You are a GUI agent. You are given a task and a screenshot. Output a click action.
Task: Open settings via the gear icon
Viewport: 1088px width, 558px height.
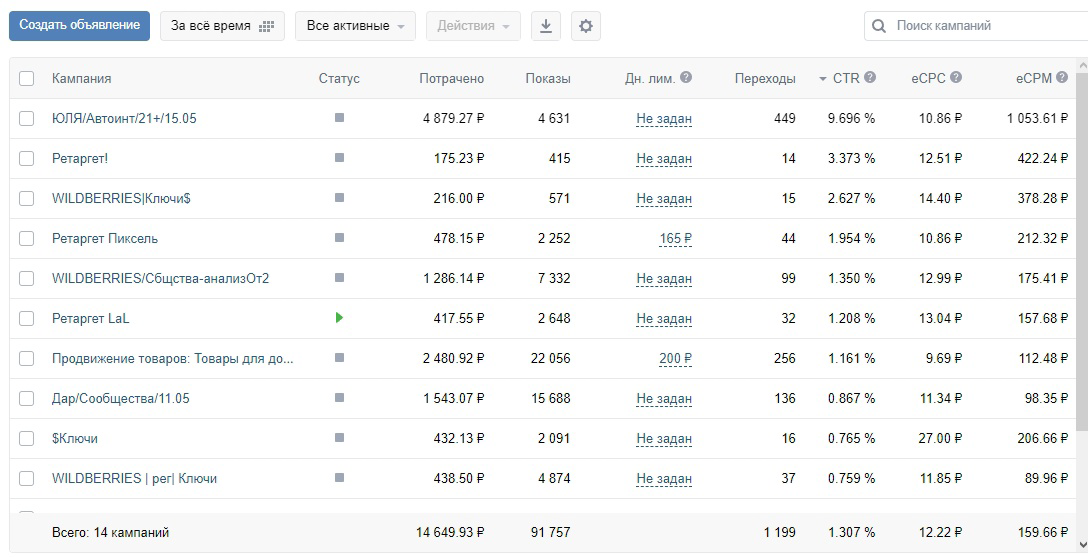pyautogui.click(x=586, y=26)
